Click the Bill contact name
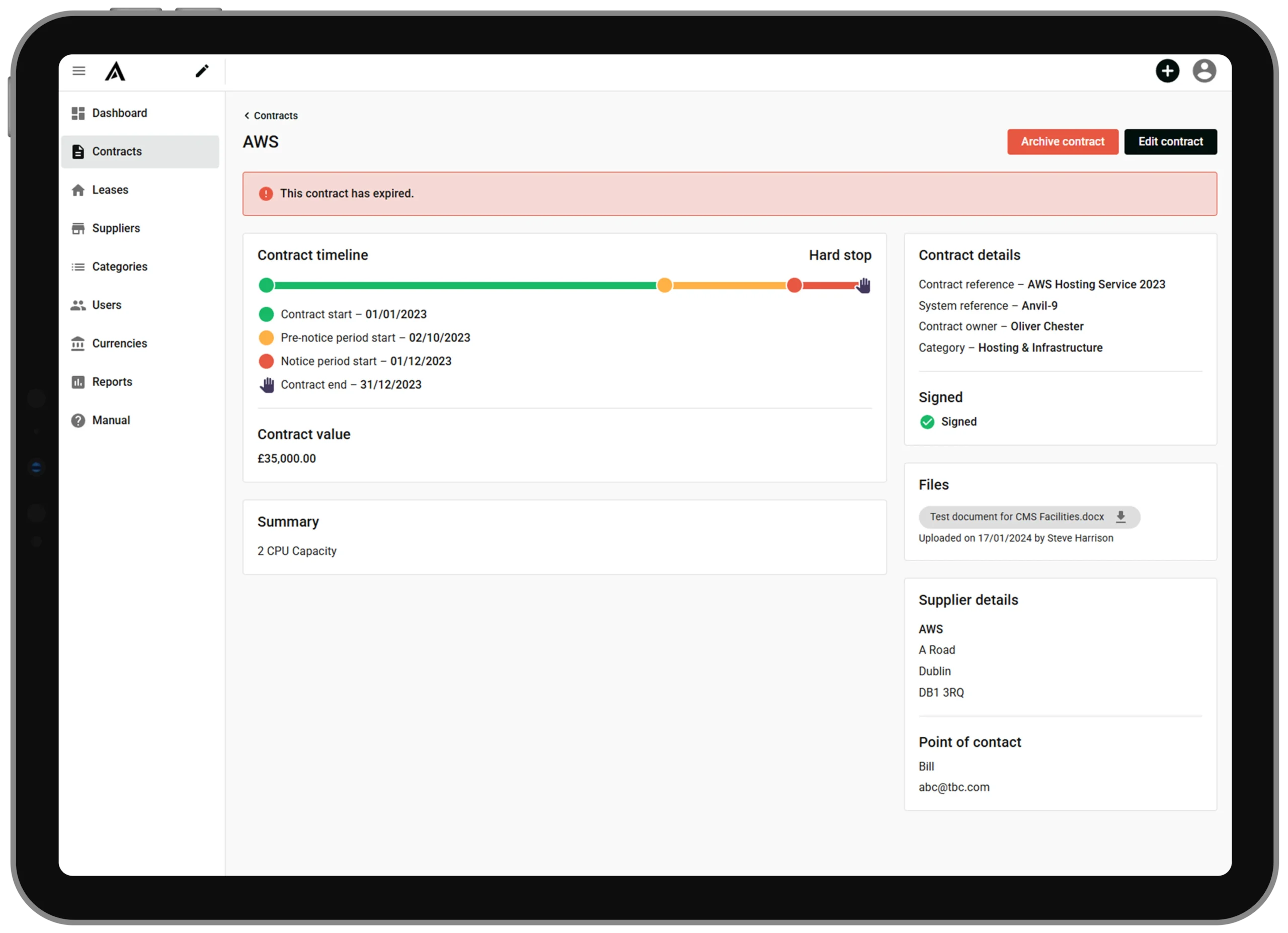Image resolution: width=1288 pixels, height=933 pixels. pos(926,767)
